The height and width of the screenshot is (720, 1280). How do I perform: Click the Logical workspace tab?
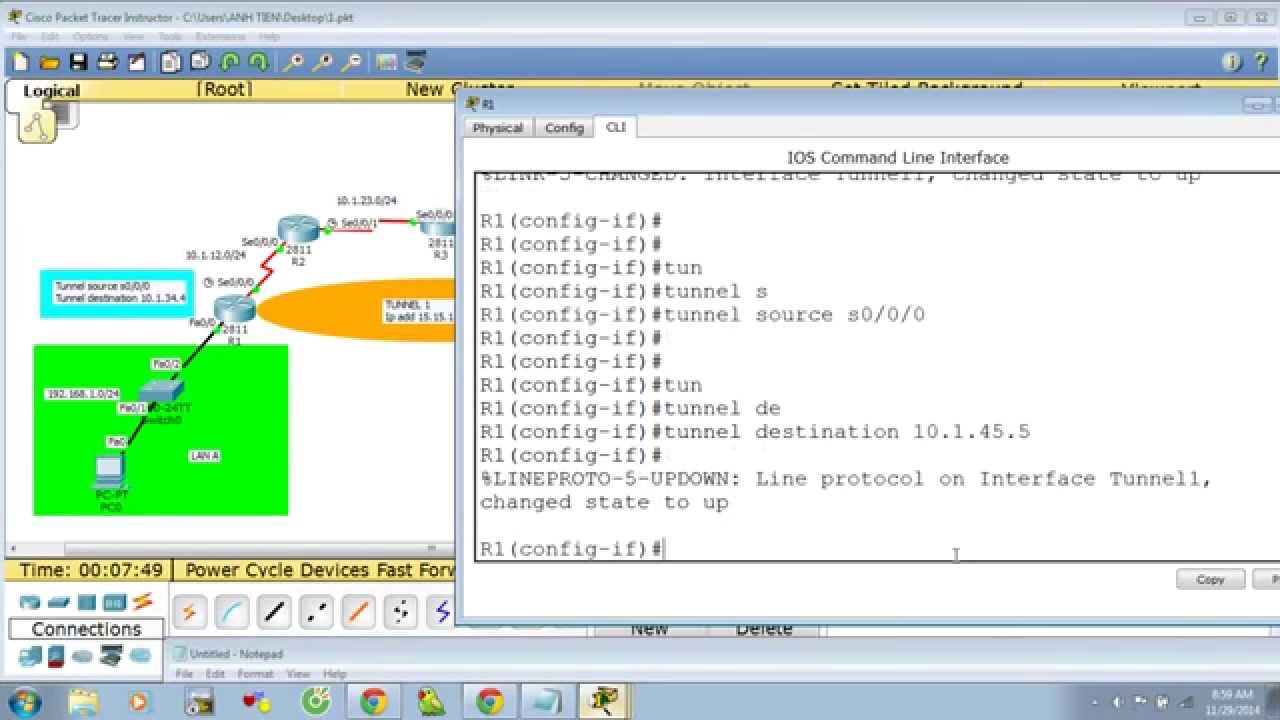pos(51,91)
